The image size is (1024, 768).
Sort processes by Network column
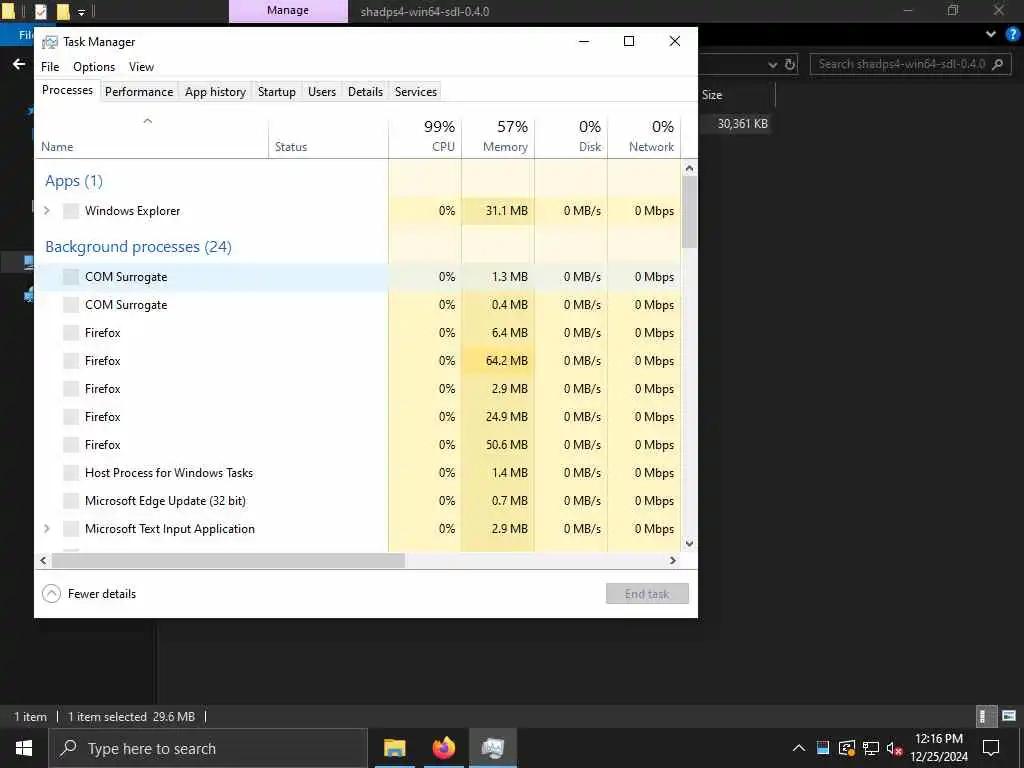pos(645,136)
